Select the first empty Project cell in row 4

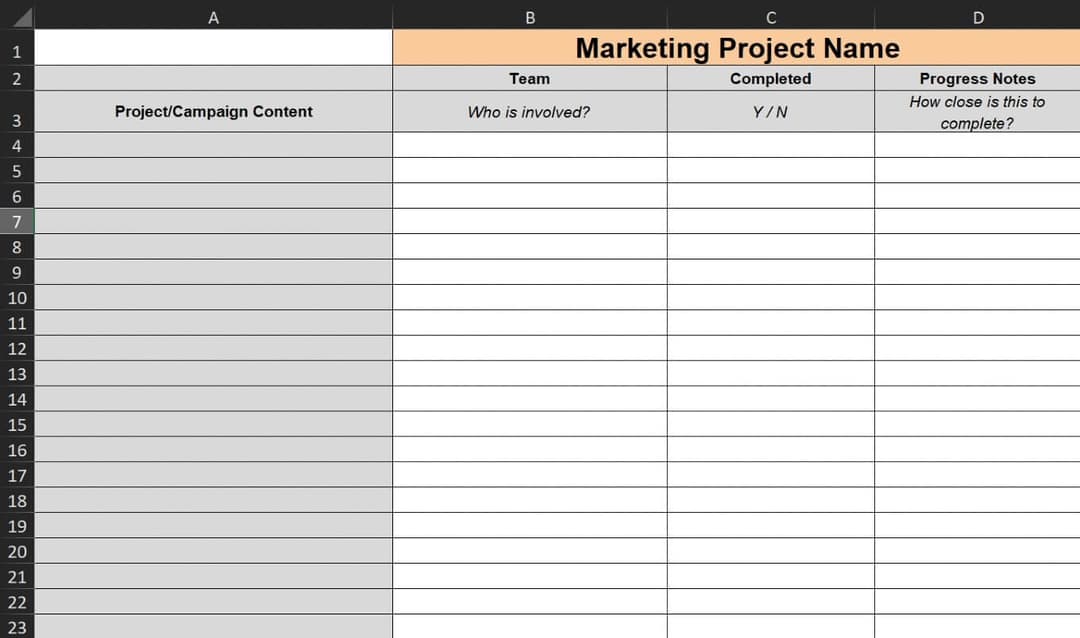tap(213, 146)
